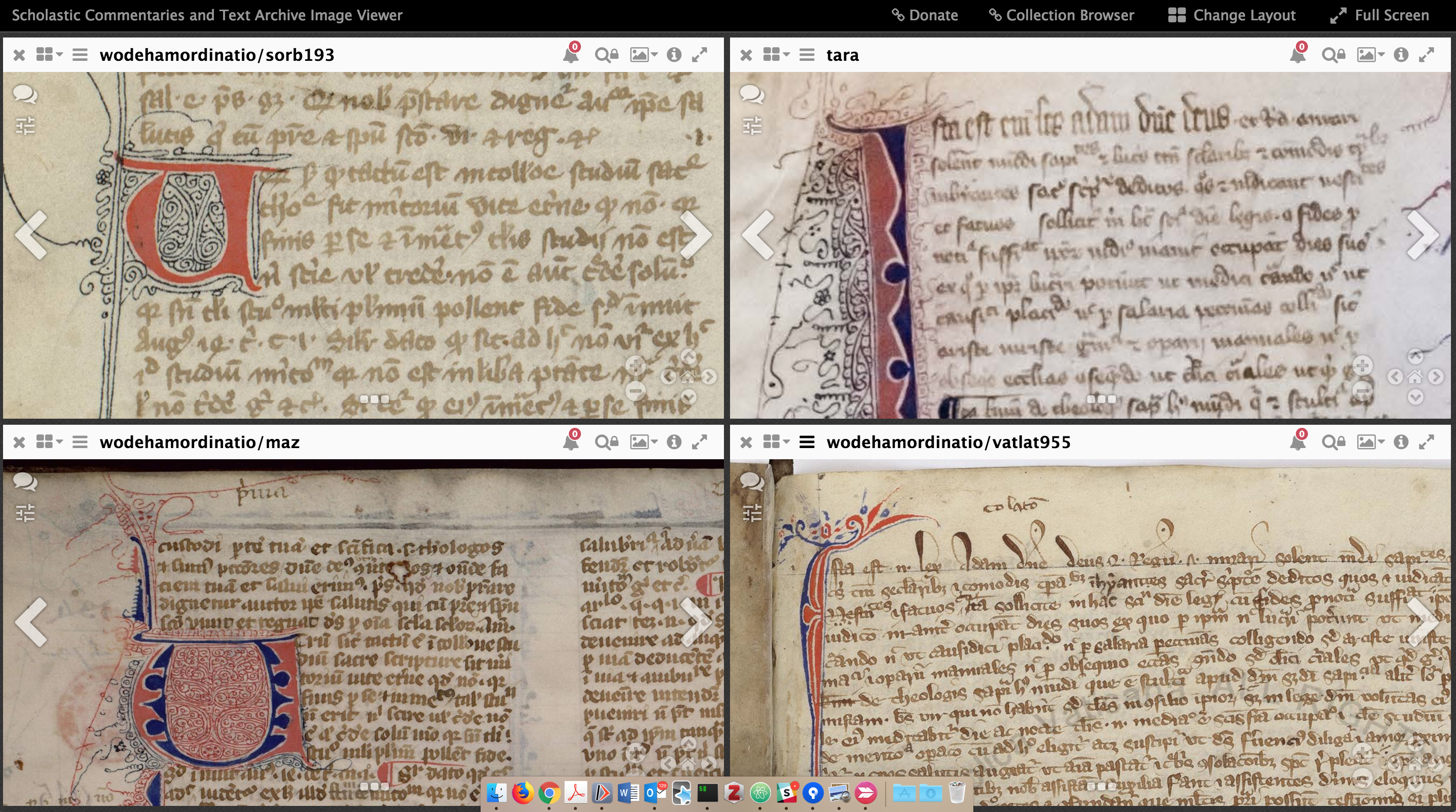Viewport: 1456px width, 812px height.
Task: Open annotations bell in tara window
Action: [1298, 54]
